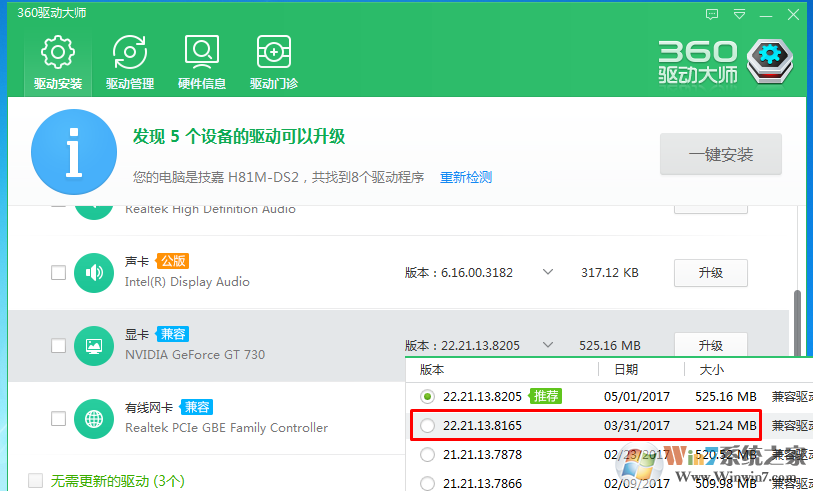Click the 一键安装 button
Viewport: 813px width, 491px height.
pos(720,155)
